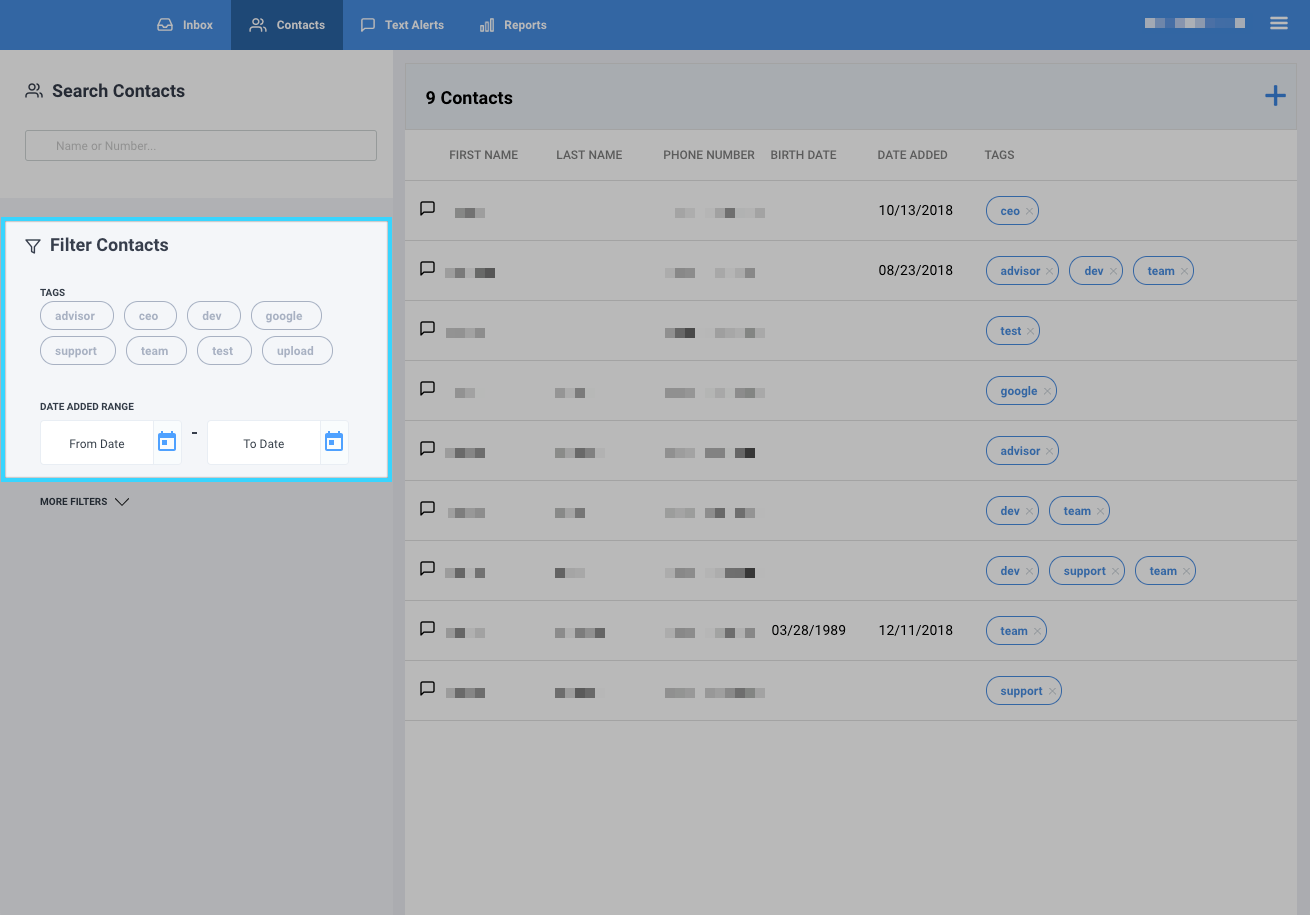Select the date added 08/23/2018
The width and height of the screenshot is (1310, 915).
point(915,270)
